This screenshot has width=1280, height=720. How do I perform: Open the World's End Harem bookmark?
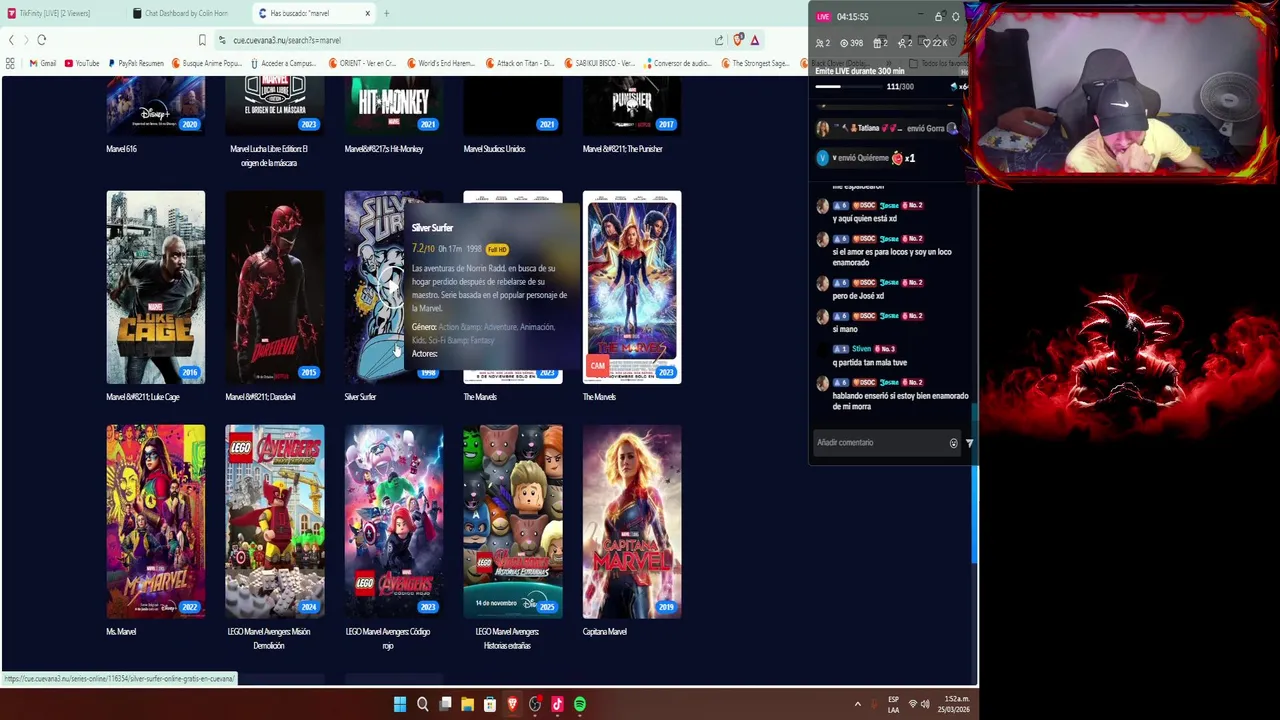pos(440,63)
